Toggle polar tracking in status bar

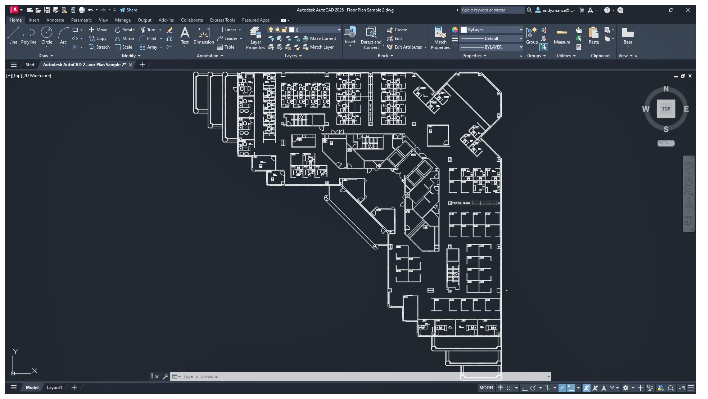(533, 388)
